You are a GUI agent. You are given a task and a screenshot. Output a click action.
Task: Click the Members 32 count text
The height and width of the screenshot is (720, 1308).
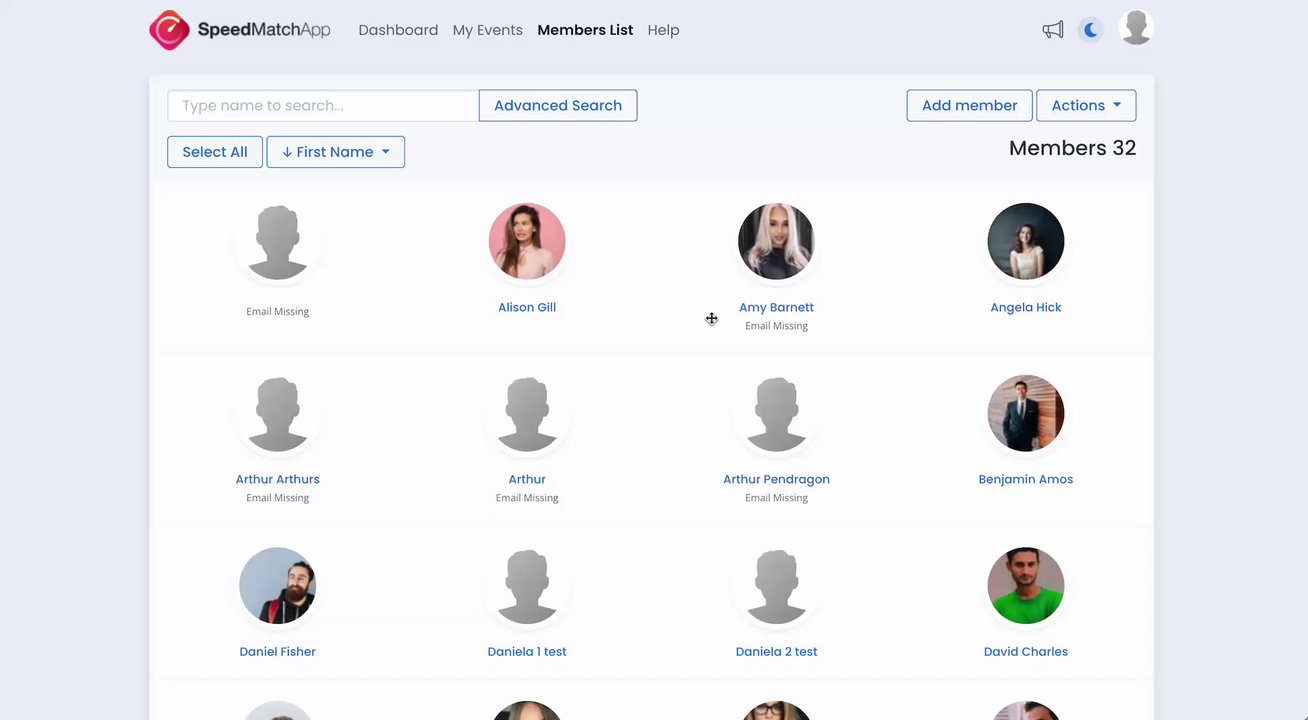(1072, 148)
